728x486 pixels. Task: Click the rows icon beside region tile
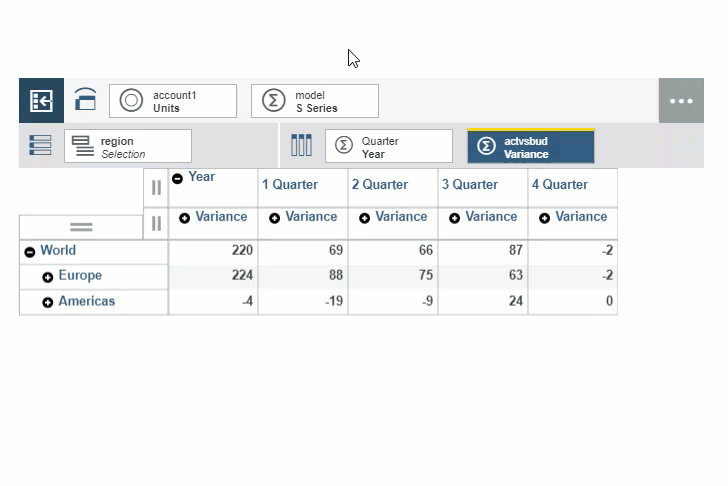(x=40, y=146)
